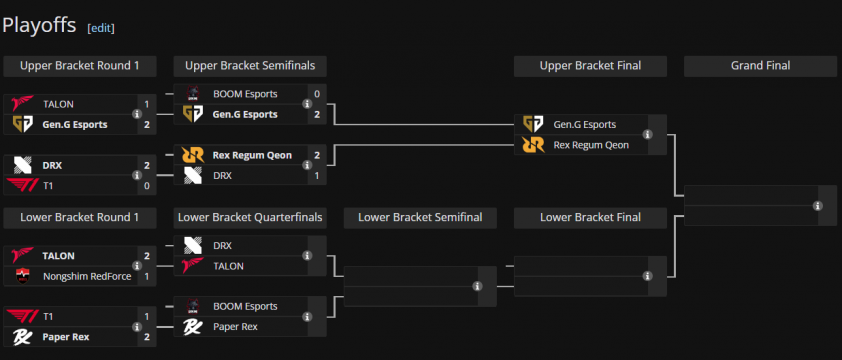Select the Upper Bracket Round 1 header

pyautogui.click(x=79, y=66)
